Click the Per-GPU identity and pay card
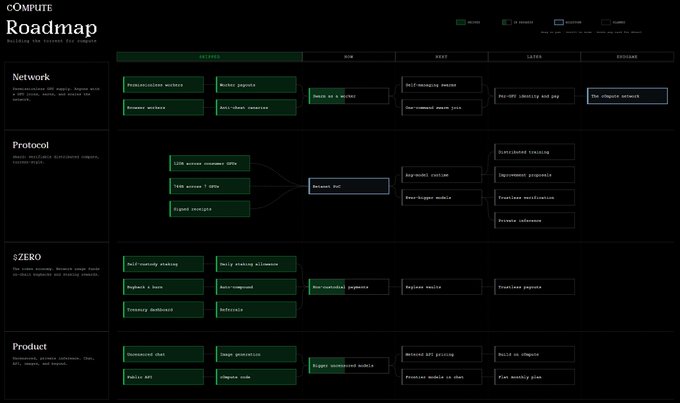Image resolution: width=680 pixels, height=403 pixels. pyautogui.click(x=535, y=96)
